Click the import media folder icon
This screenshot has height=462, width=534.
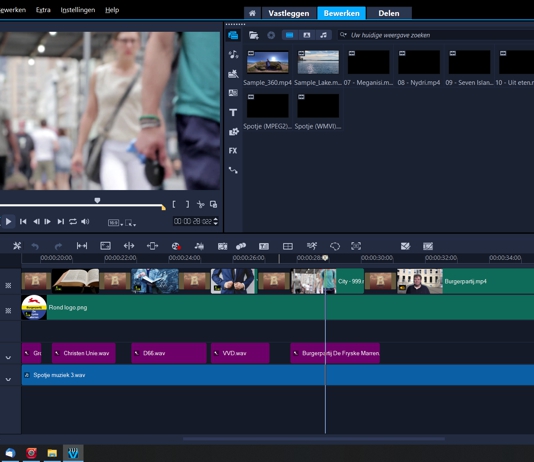[254, 35]
